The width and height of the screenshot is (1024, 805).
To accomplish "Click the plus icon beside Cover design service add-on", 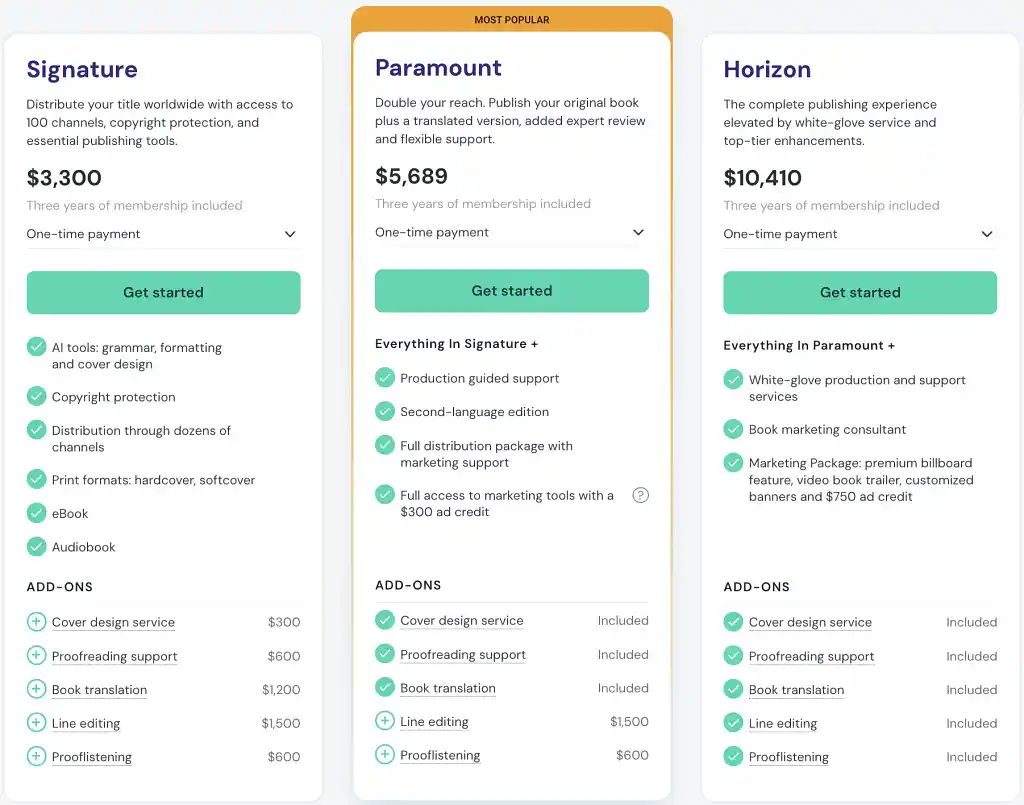I will pyautogui.click(x=36, y=621).
